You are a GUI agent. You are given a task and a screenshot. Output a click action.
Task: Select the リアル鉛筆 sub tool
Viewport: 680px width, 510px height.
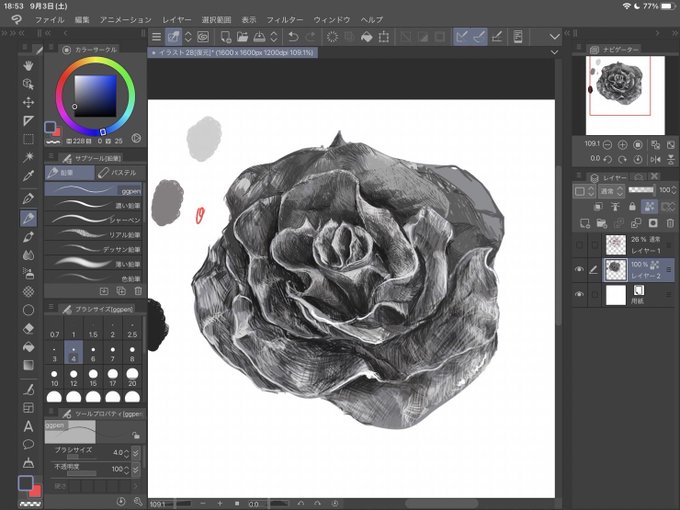coord(94,235)
